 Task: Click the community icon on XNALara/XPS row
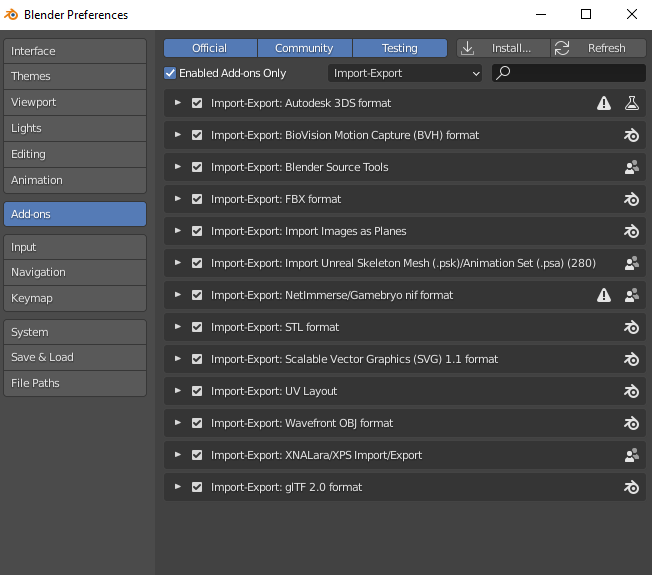pos(631,455)
